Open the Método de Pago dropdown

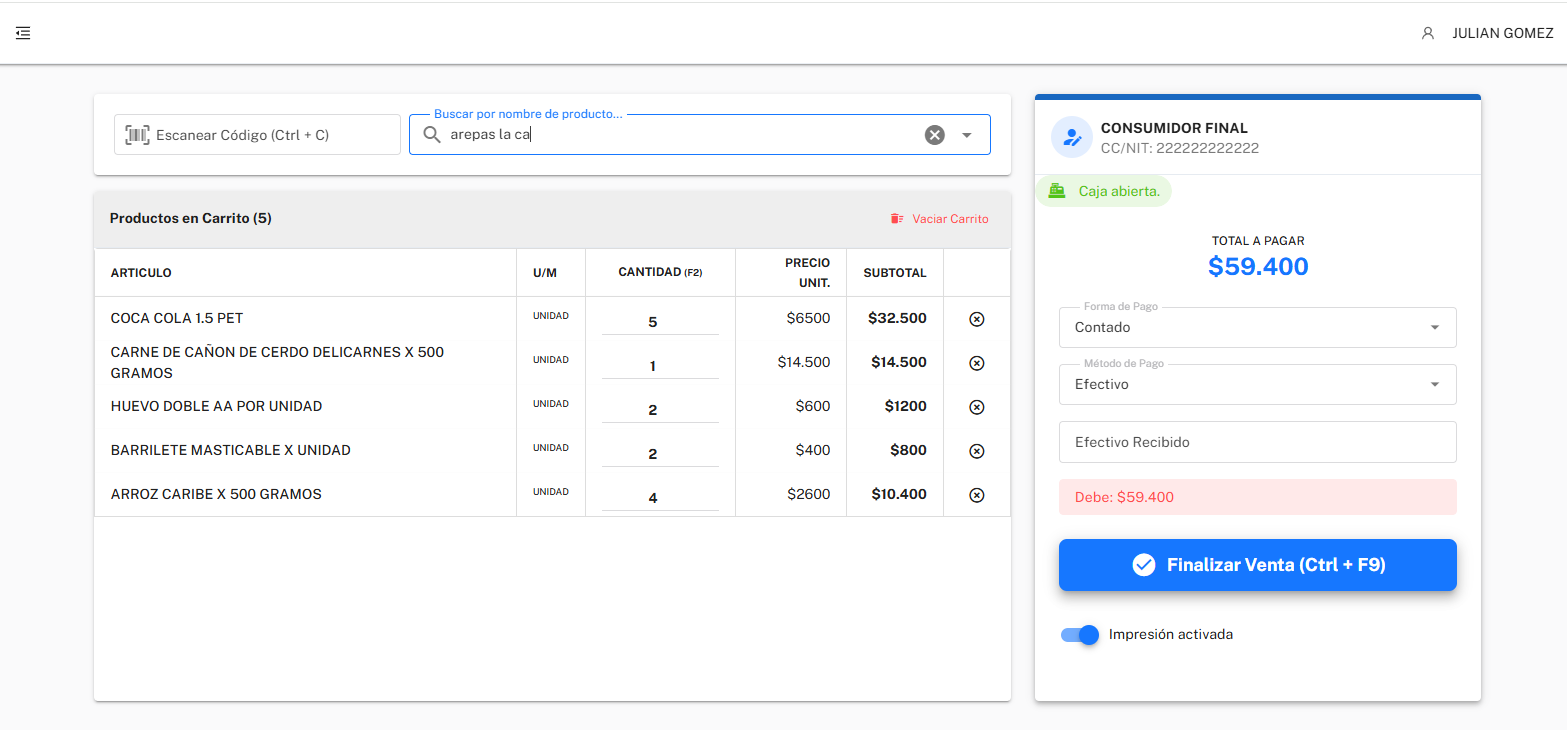tap(1258, 384)
